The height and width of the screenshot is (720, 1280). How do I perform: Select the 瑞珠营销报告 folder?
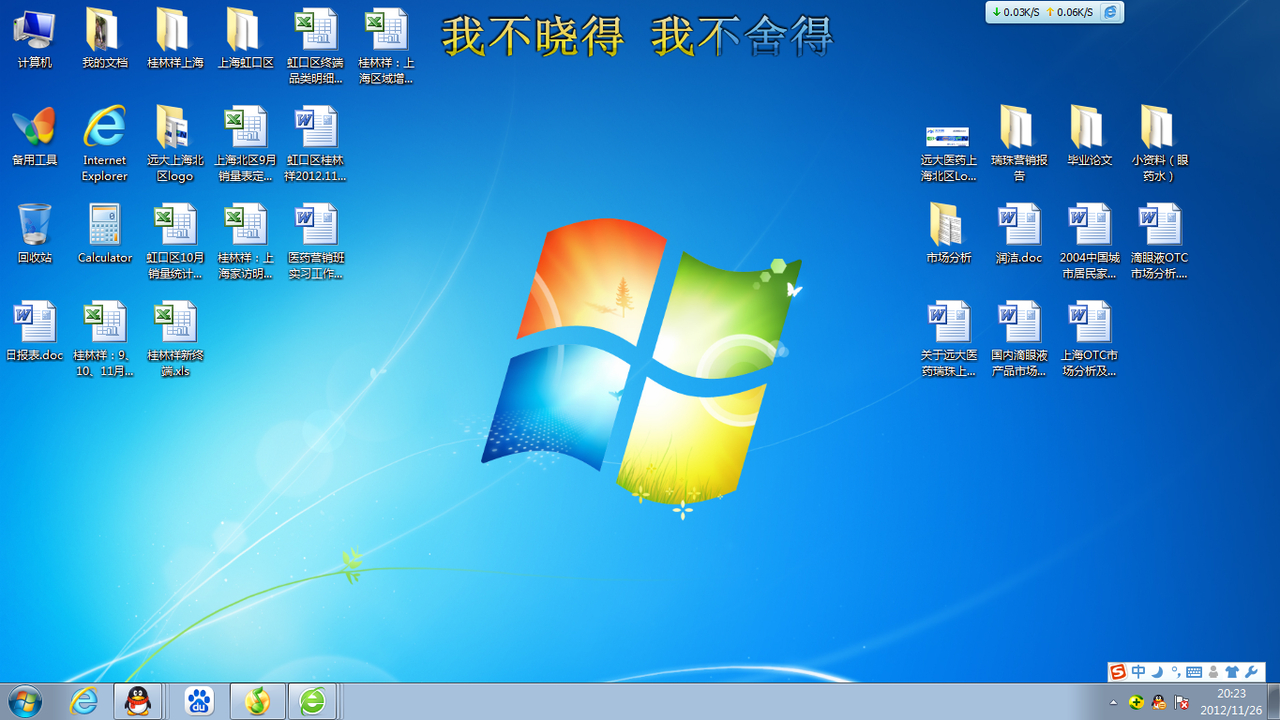pyautogui.click(x=1019, y=144)
